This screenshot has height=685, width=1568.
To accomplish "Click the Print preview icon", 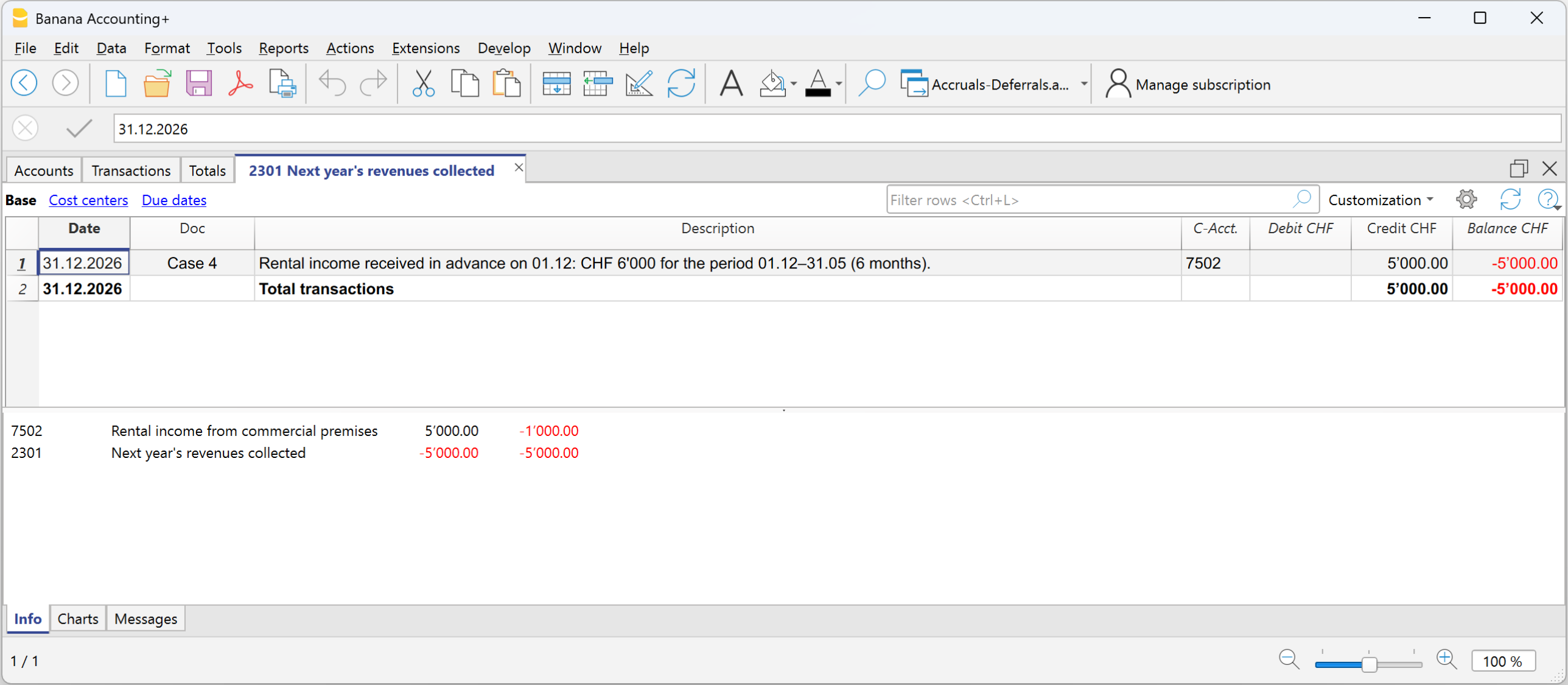I will 282,83.
